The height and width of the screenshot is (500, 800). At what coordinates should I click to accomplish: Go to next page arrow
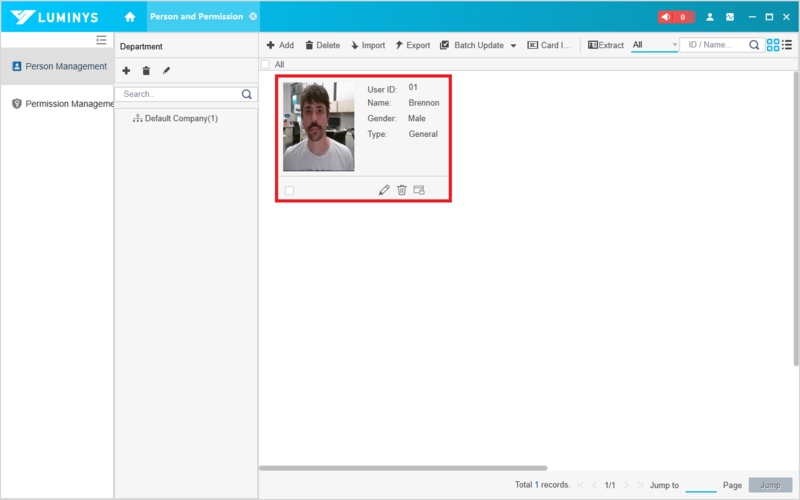point(626,485)
